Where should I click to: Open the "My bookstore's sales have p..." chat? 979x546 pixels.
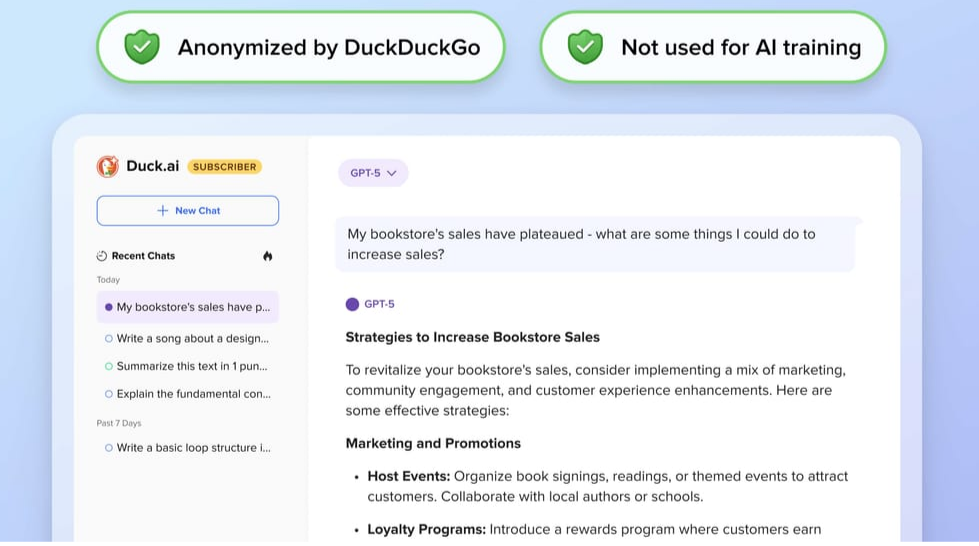tap(187, 307)
